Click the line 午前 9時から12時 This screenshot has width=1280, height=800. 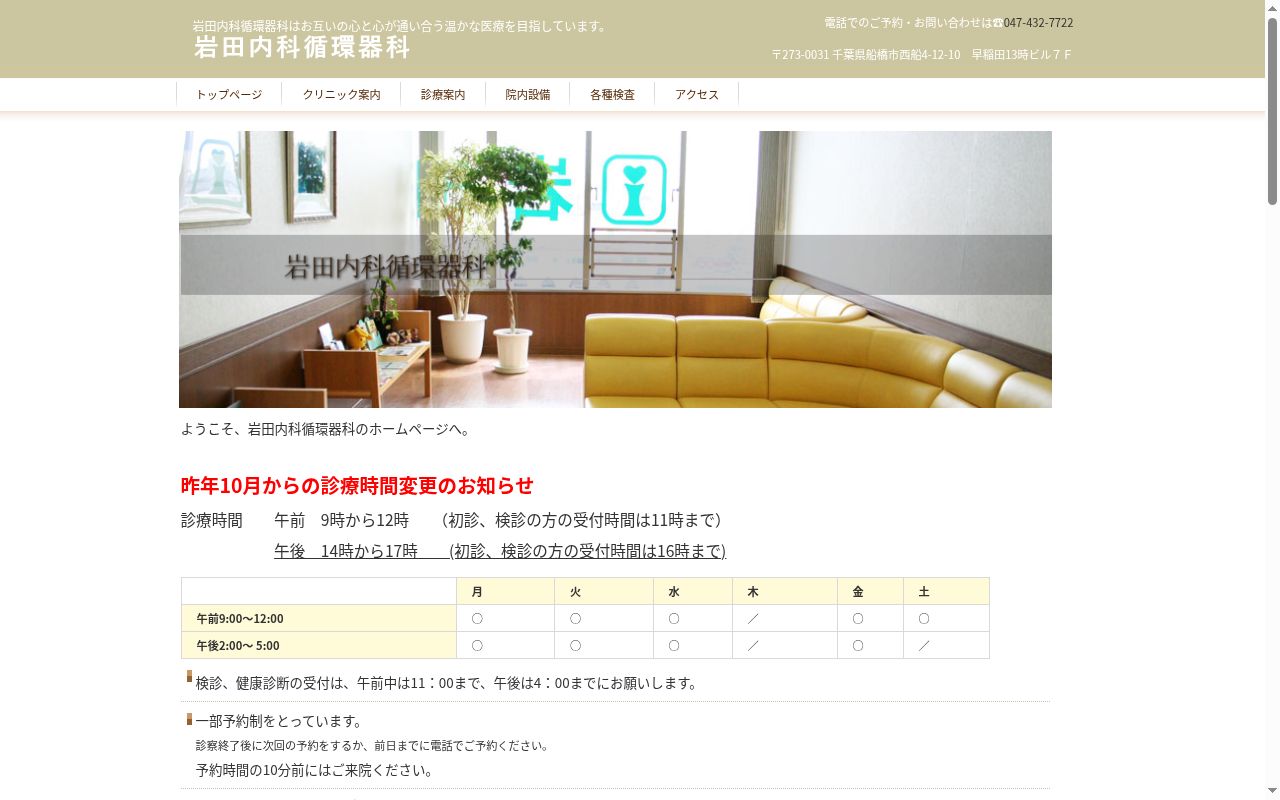click(x=341, y=520)
